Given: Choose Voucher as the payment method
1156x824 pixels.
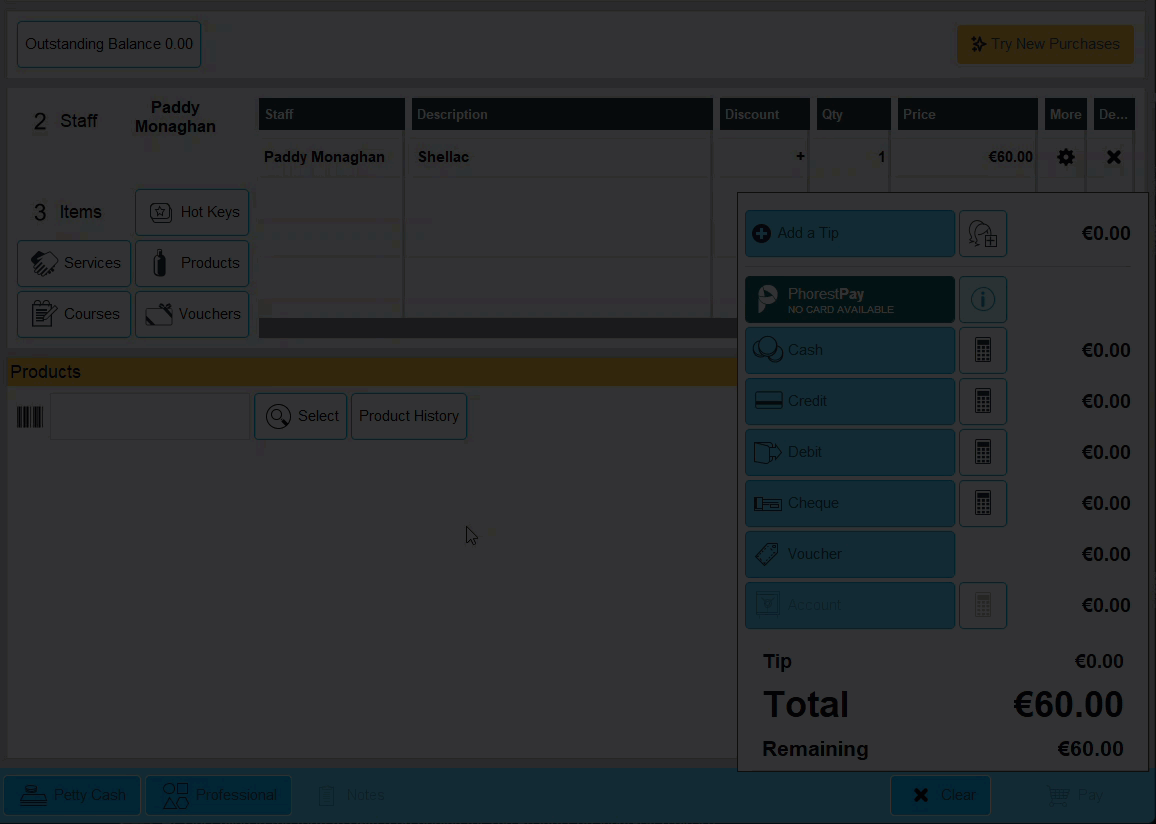Looking at the screenshot, I should tap(849, 554).
